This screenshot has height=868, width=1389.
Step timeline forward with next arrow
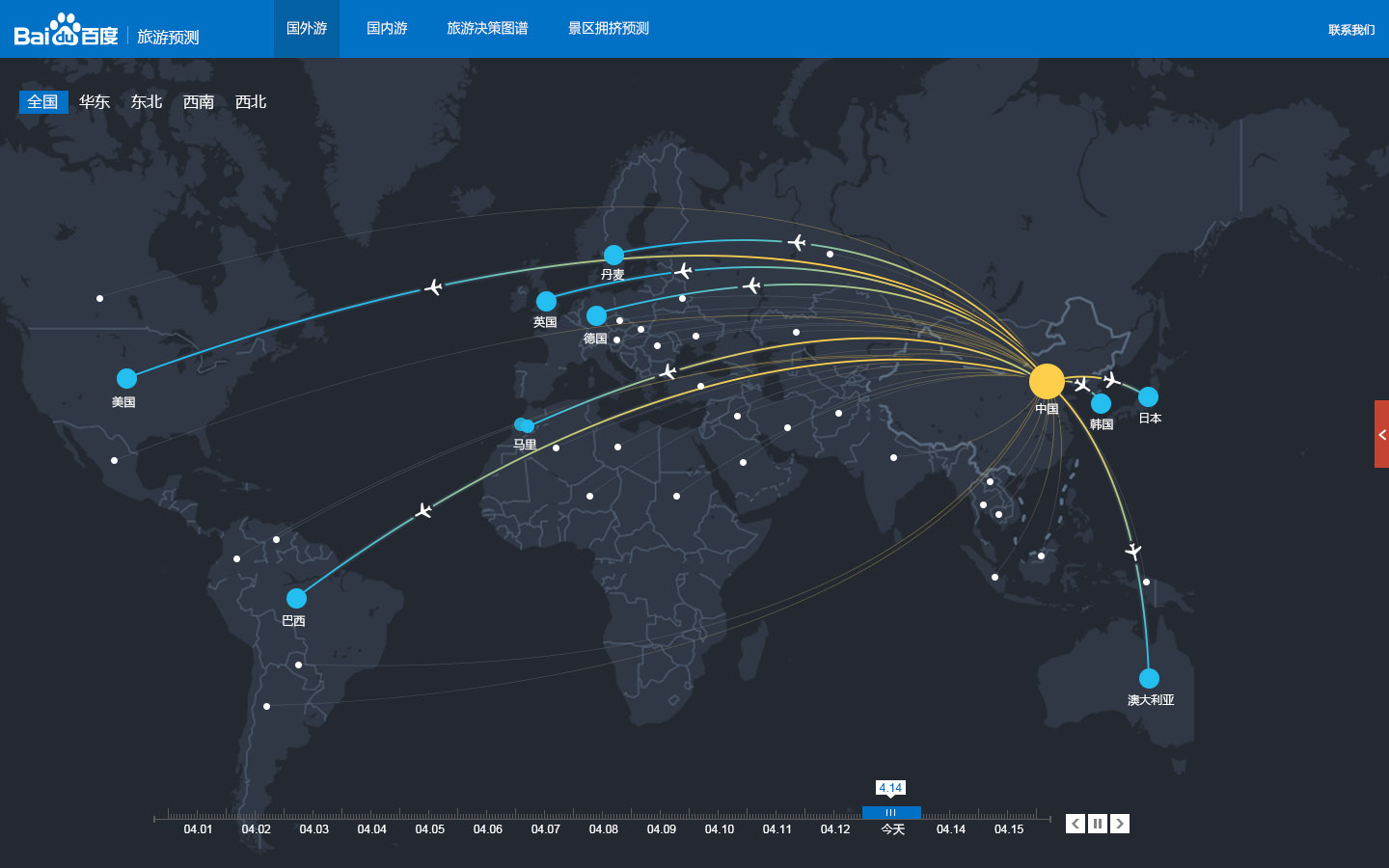click(1120, 824)
